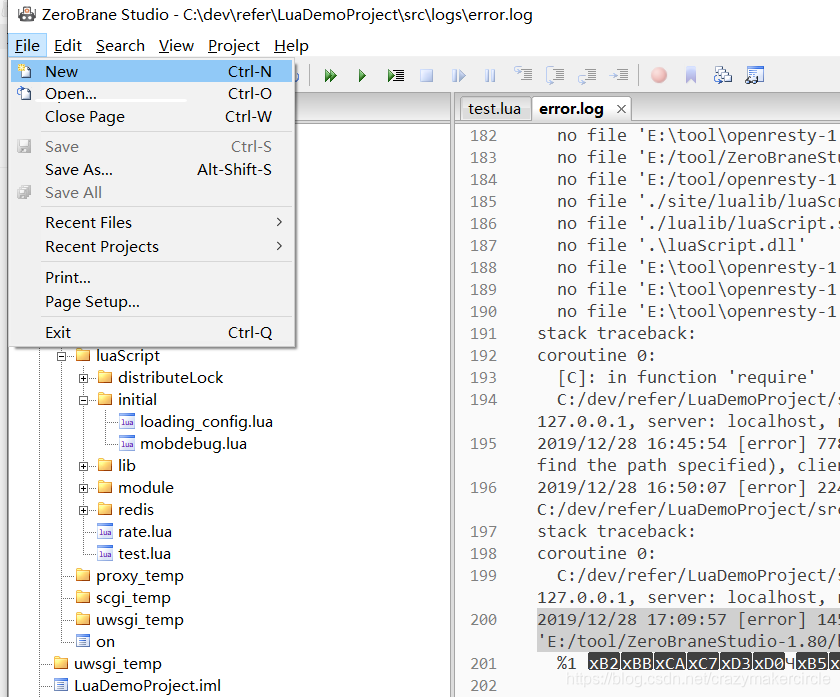Open the Recent Projects submenu

(x=152, y=246)
